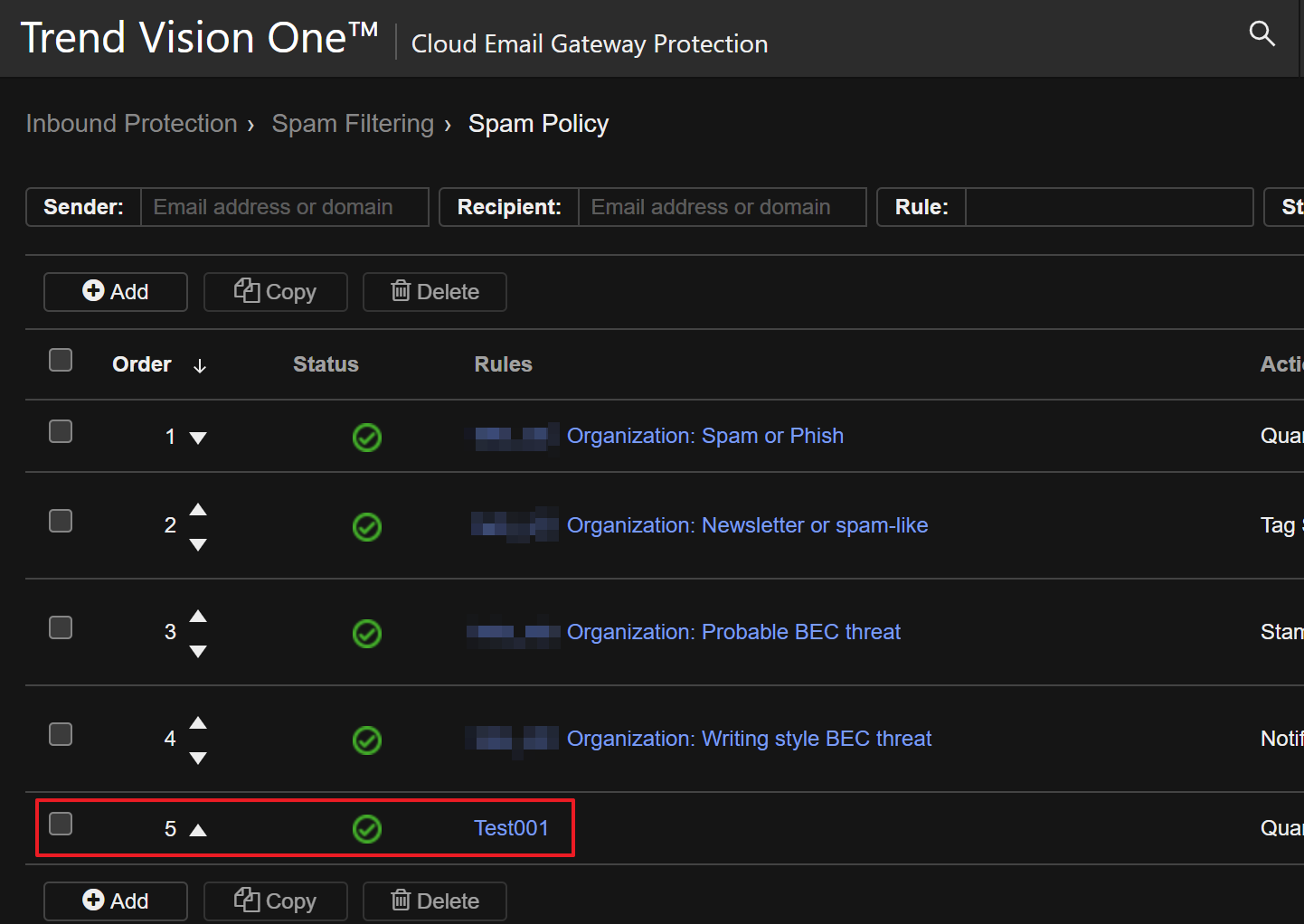Click the Sender email address field
This screenshot has height=924, width=1304.
pos(284,207)
